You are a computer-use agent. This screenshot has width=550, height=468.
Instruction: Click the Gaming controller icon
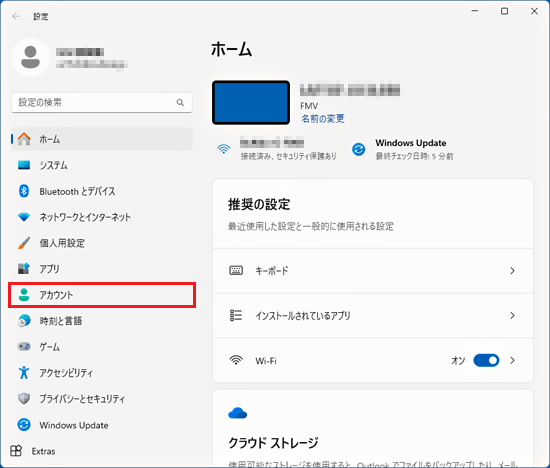(24, 347)
